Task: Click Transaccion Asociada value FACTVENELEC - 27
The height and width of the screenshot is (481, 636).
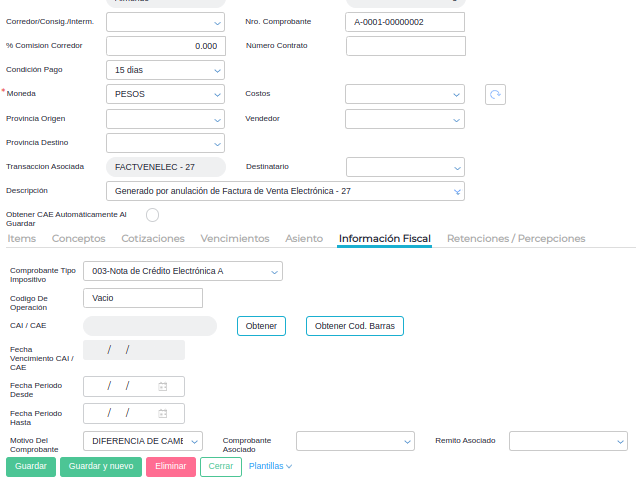Action: (166, 167)
